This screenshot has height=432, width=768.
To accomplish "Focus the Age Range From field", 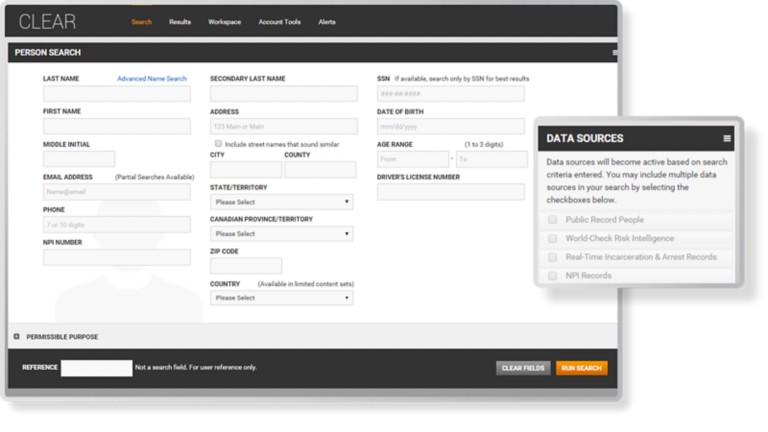I will point(413,159).
